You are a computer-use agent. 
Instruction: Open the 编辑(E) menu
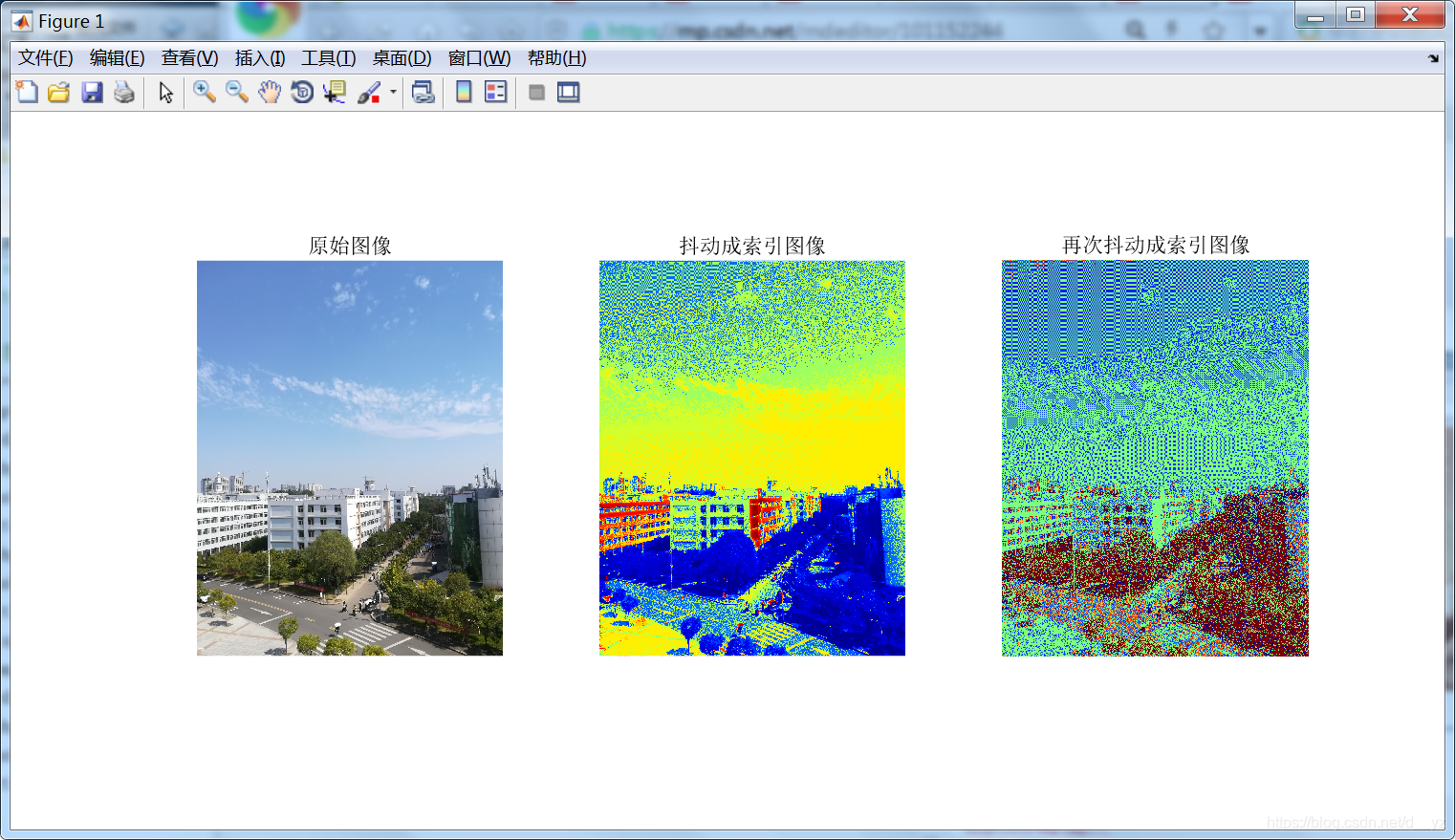coord(118,58)
